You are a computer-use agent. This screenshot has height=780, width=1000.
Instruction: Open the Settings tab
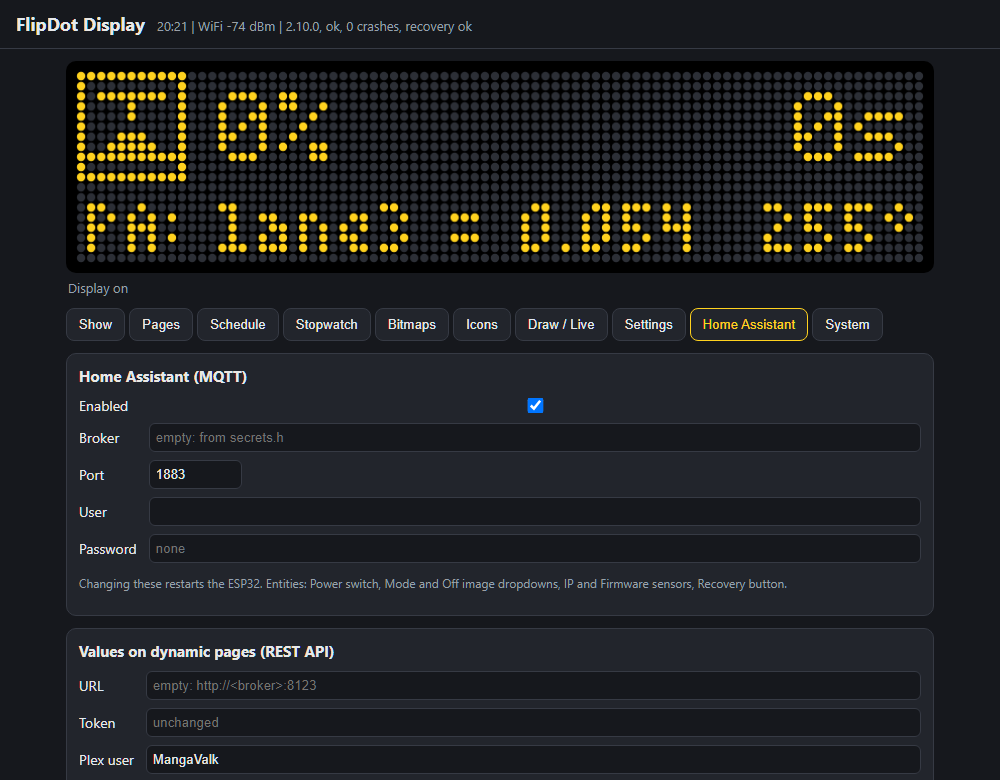649,325
